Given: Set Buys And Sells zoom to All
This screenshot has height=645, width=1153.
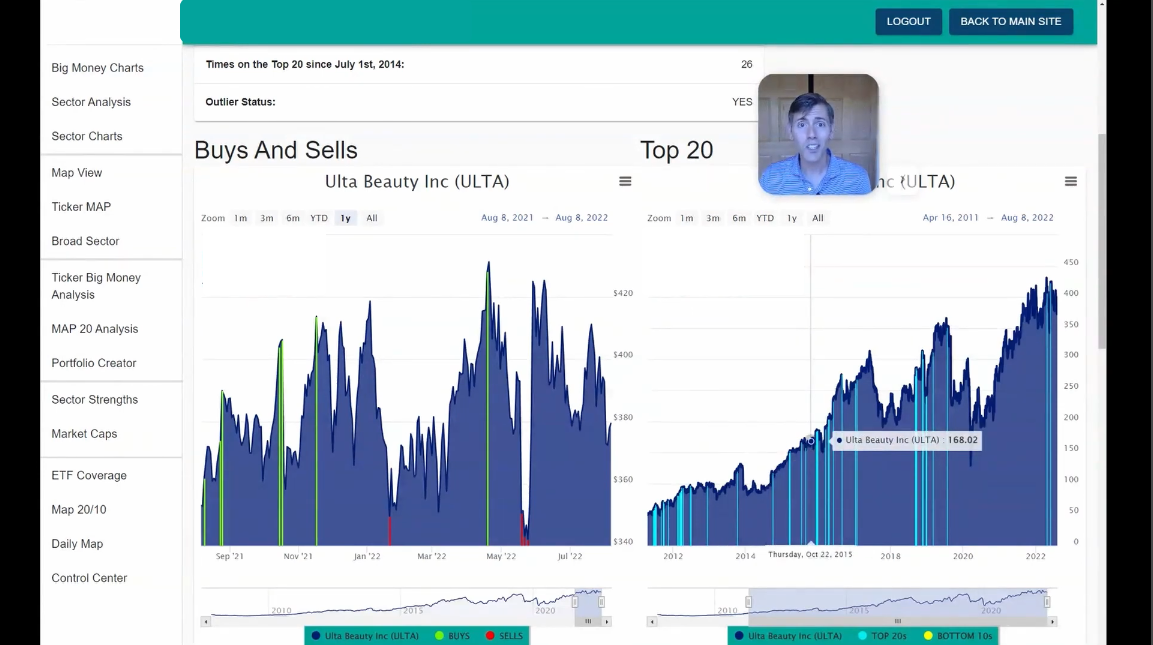Looking at the screenshot, I should [x=372, y=218].
